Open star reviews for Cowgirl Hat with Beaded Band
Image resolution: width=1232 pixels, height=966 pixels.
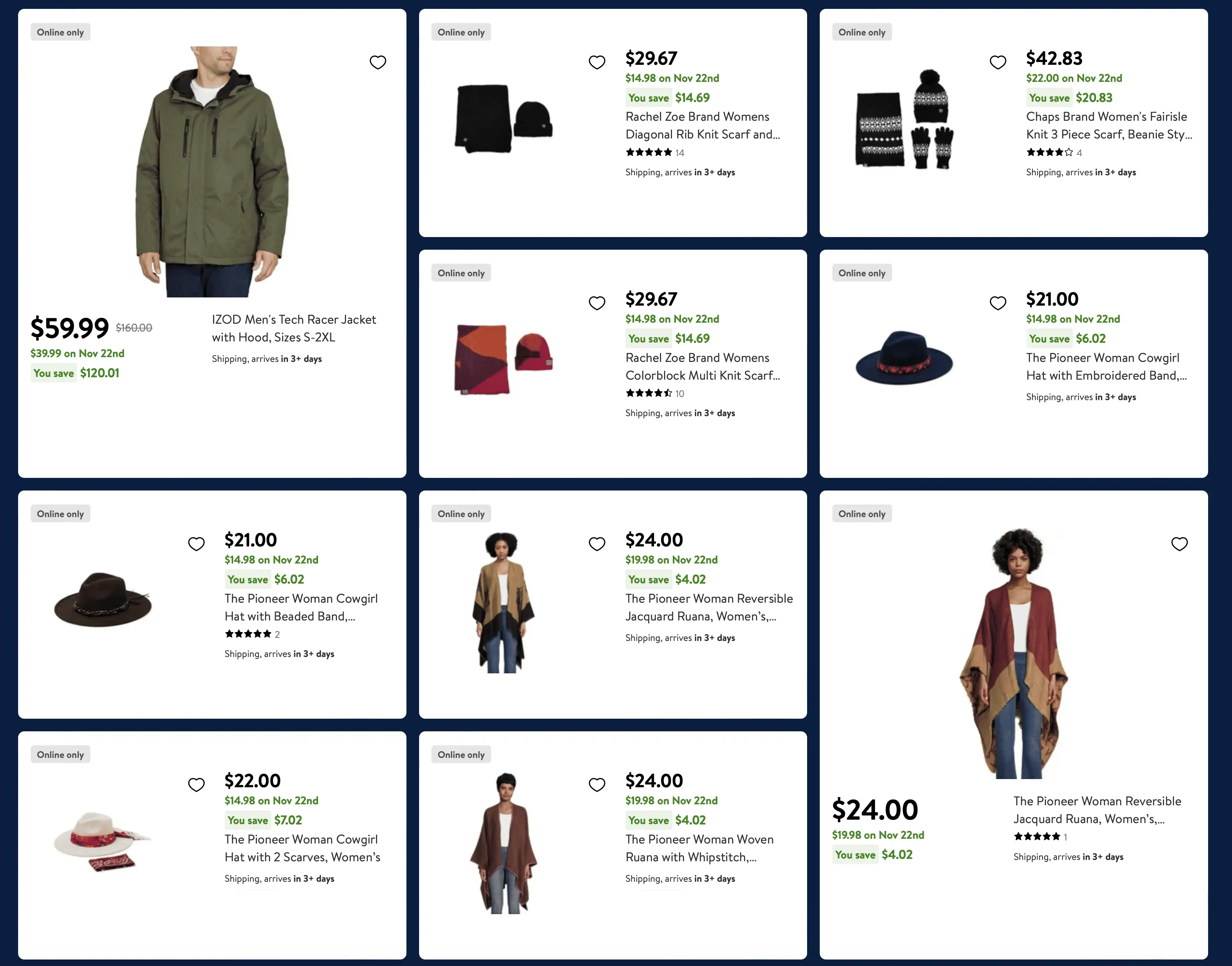tap(252, 634)
